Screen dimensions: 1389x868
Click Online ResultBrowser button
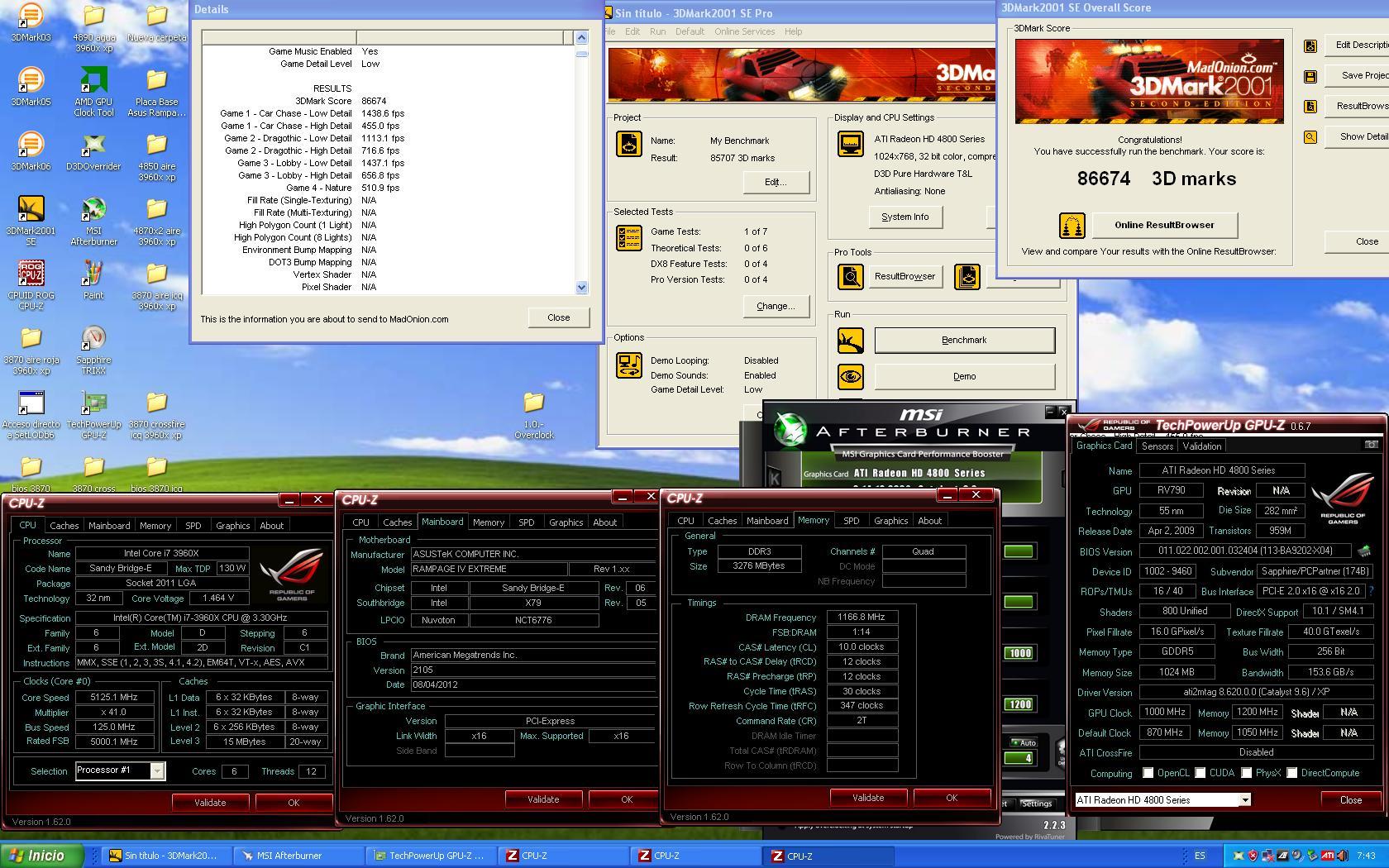1164,225
